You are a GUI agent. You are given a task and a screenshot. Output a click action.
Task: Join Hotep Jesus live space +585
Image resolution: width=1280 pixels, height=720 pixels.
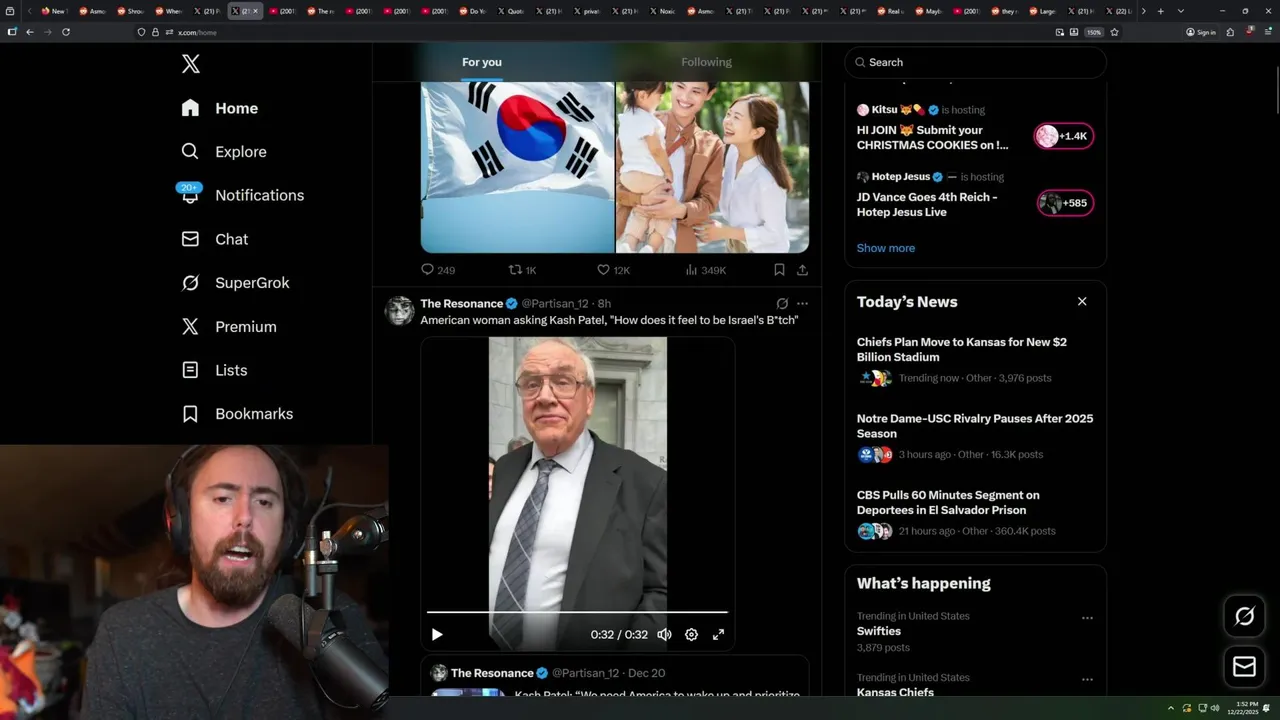point(1065,203)
